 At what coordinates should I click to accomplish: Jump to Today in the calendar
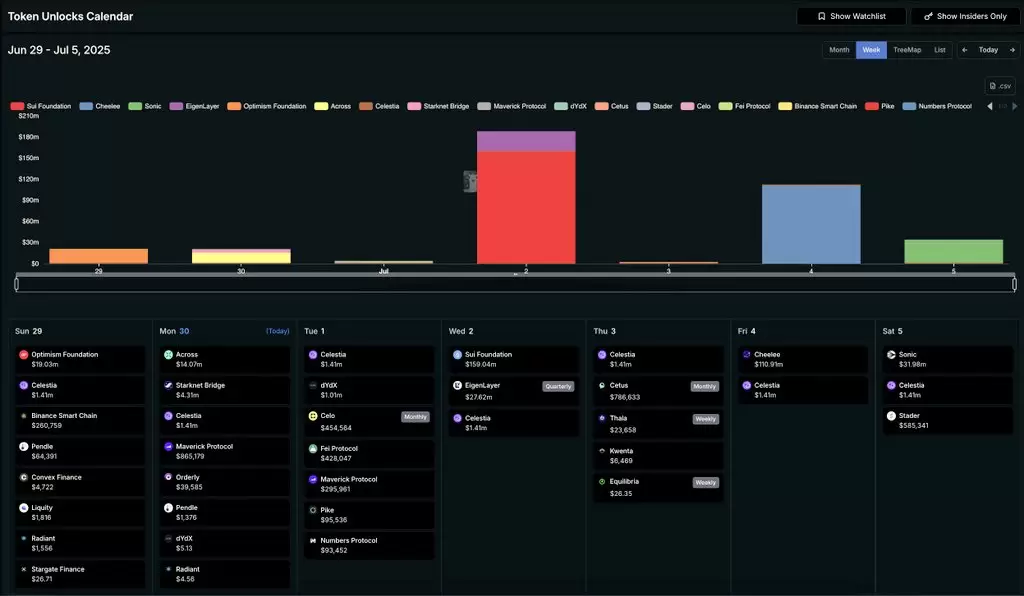tap(988, 50)
